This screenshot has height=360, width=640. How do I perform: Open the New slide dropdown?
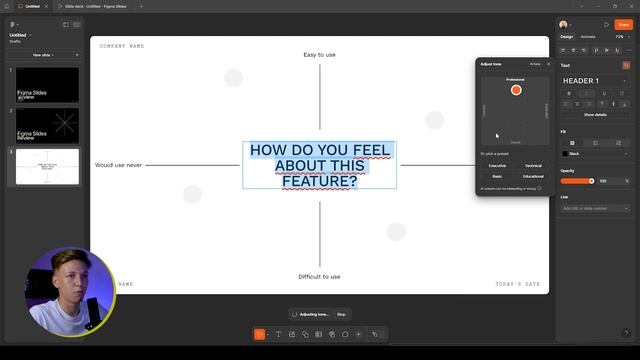(43, 55)
